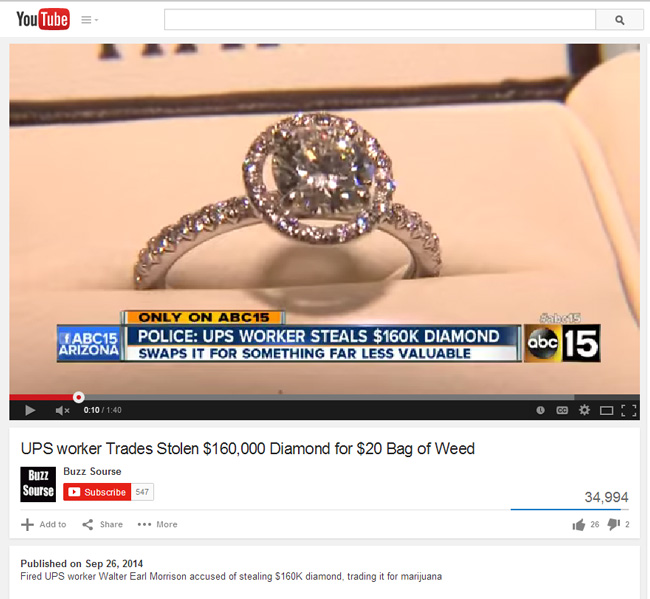Toggle theater mode
Image resolution: width=650 pixels, height=599 pixels.
coord(606,410)
